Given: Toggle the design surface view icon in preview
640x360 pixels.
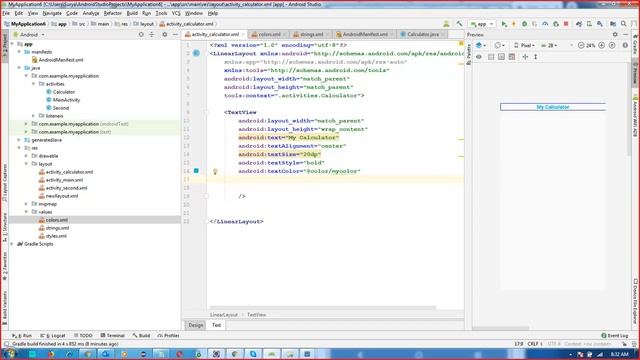Looking at the screenshot, I should 491,57.
